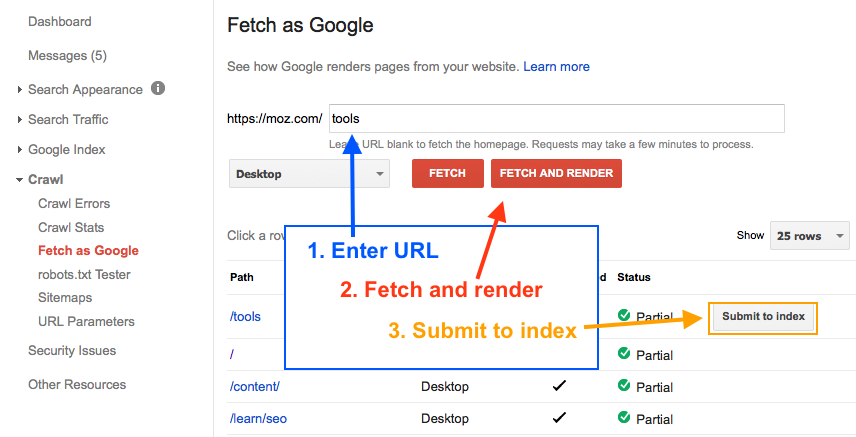Open the Show 25 rows dropdown
Screen dimensions: 856x437
pos(808,236)
